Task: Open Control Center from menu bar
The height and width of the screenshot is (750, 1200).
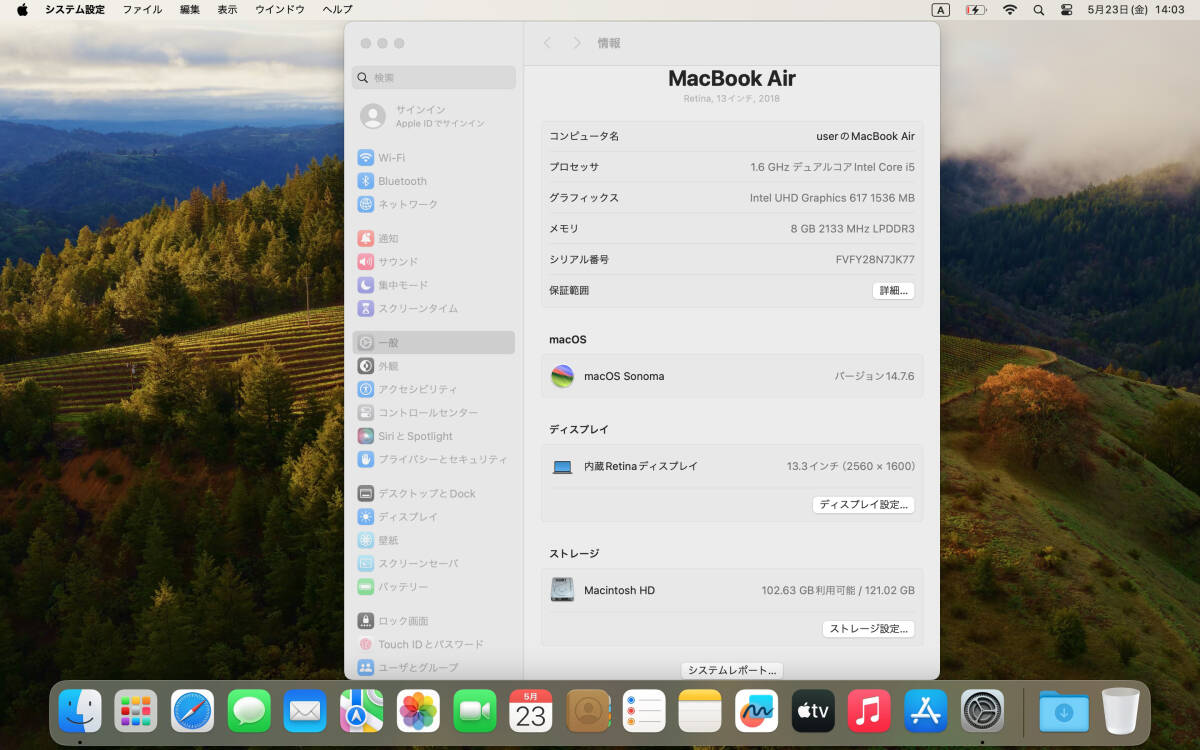Action: point(1066,9)
